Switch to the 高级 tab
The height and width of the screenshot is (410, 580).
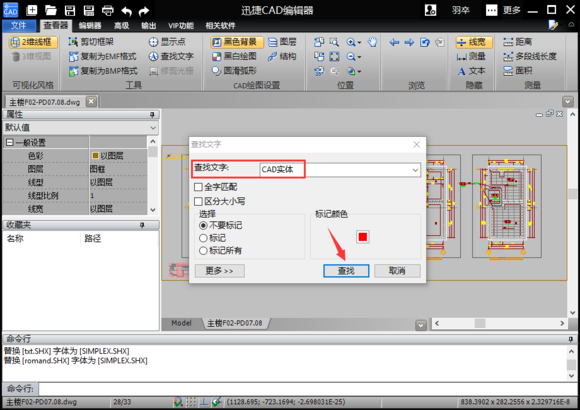tap(121, 26)
